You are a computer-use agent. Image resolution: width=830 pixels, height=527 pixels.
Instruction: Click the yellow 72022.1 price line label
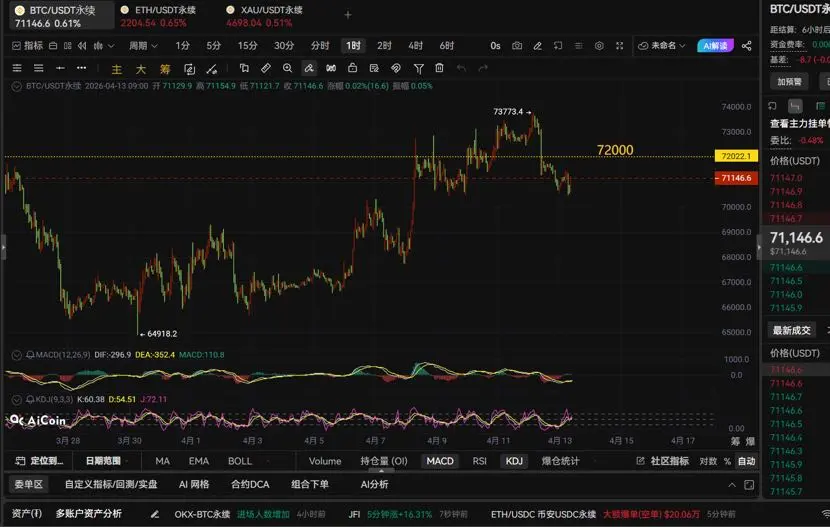[x=736, y=156]
